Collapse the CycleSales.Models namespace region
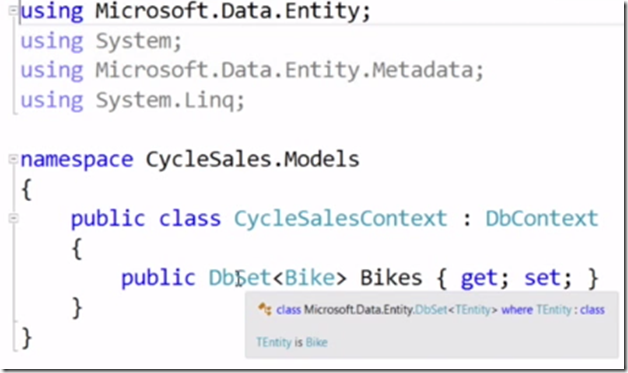 point(14,159)
